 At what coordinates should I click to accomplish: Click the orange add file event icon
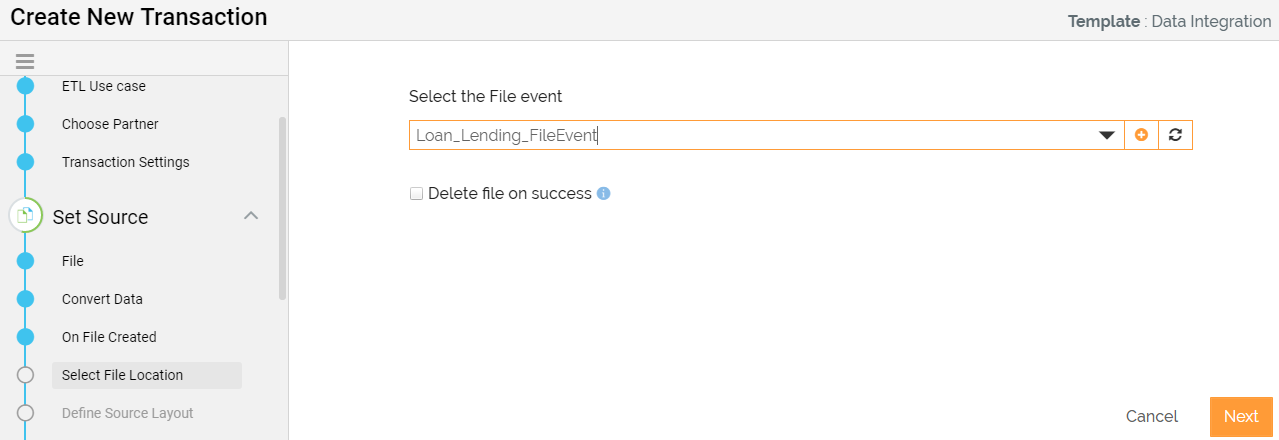pyautogui.click(x=1141, y=135)
